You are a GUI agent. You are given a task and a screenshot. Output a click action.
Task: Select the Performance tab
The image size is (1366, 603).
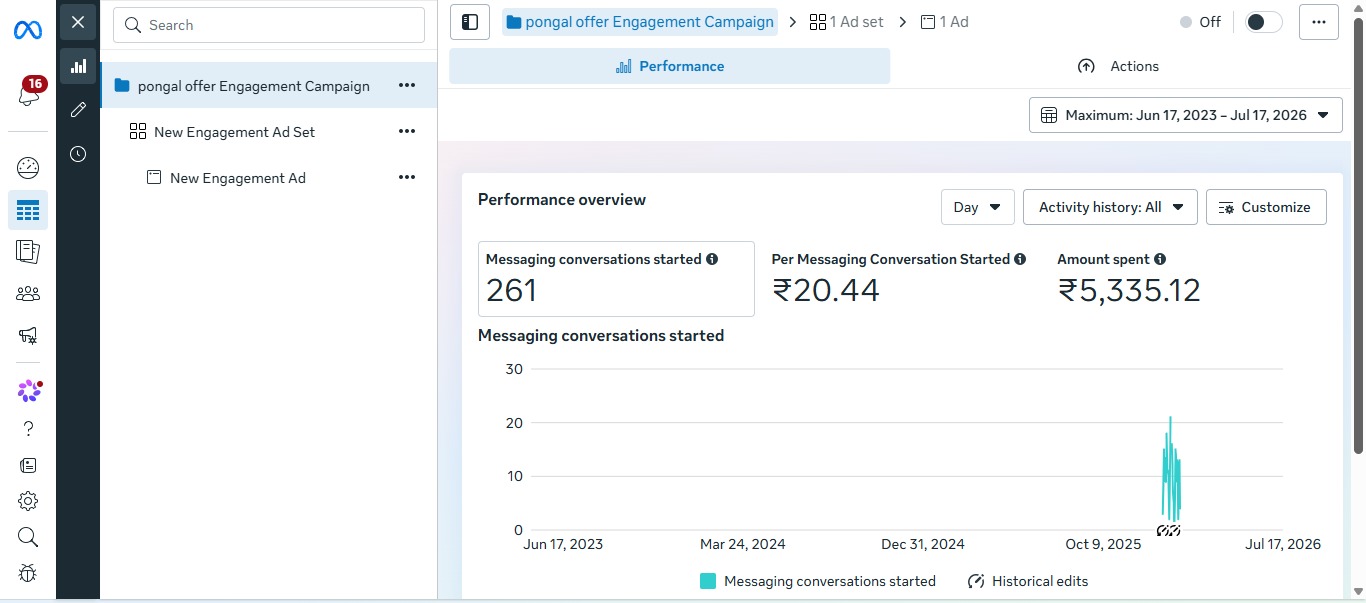click(x=669, y=66)
